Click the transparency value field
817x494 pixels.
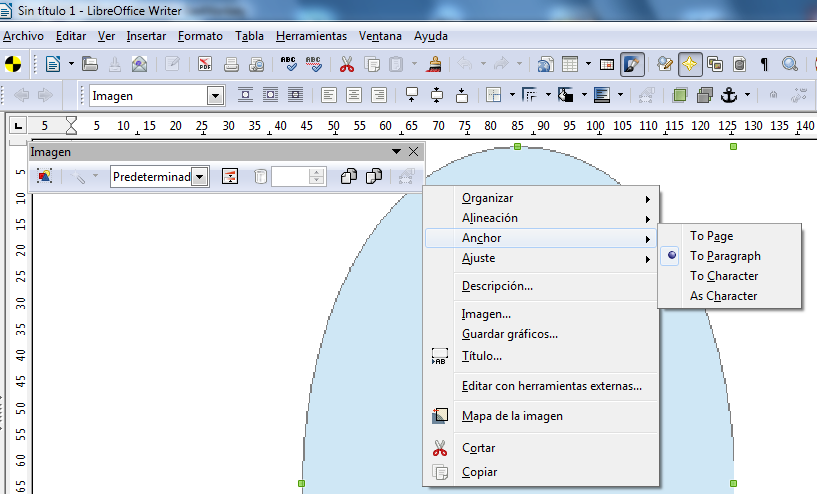[290, 177]
